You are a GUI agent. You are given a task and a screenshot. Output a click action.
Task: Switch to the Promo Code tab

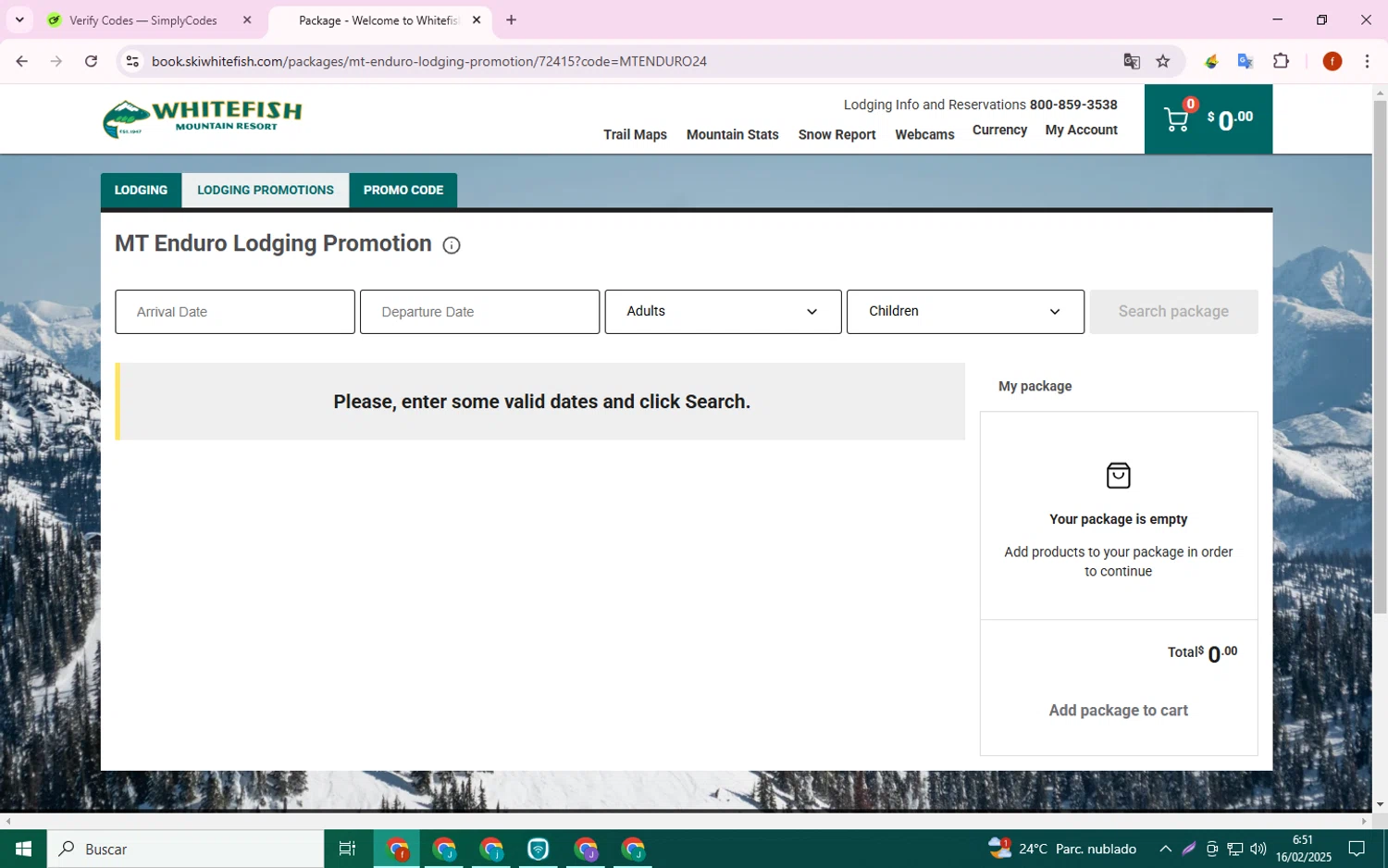[x=403, y=191]
